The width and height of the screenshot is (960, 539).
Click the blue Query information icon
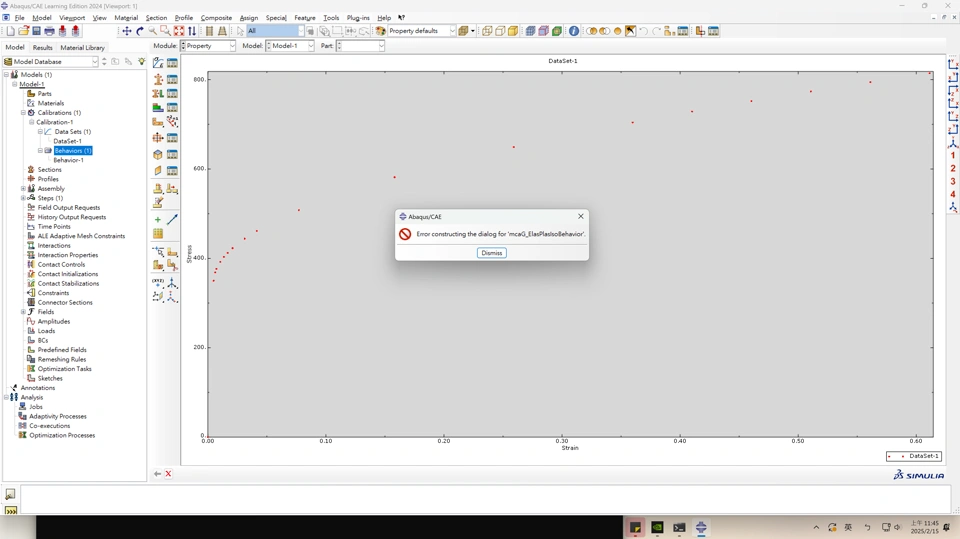click(574, 31)
